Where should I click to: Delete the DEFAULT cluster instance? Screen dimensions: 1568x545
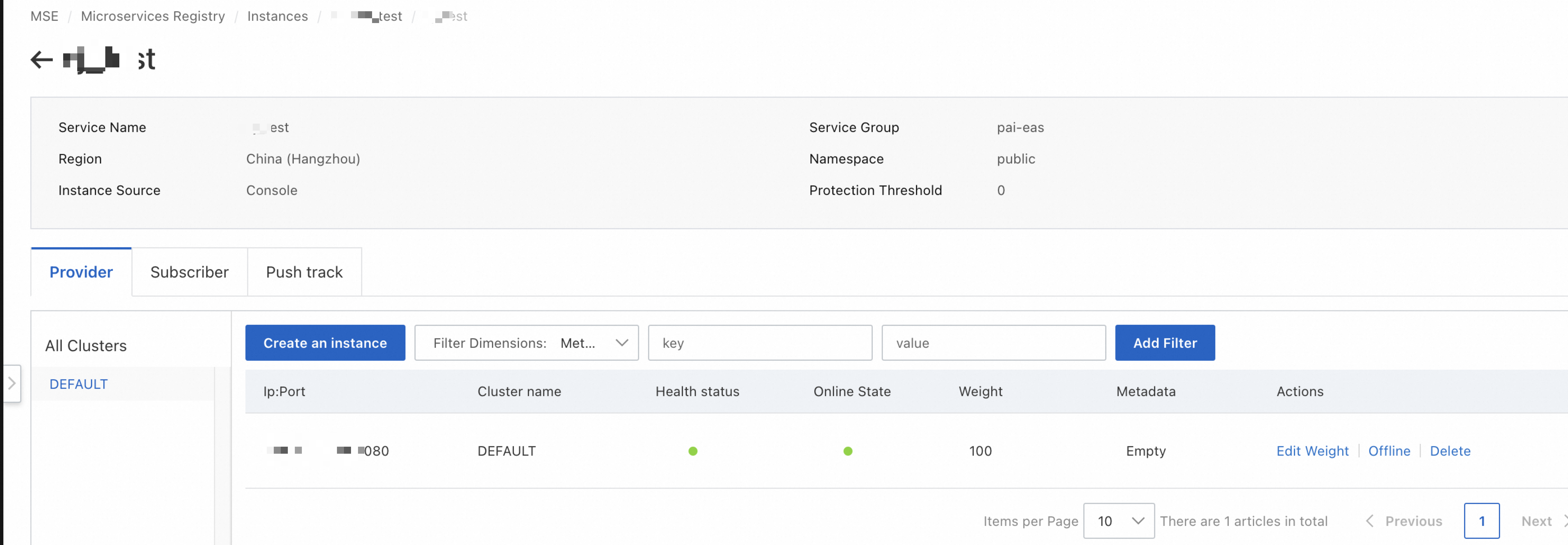pyautogui.click(x=1449, y=451)
